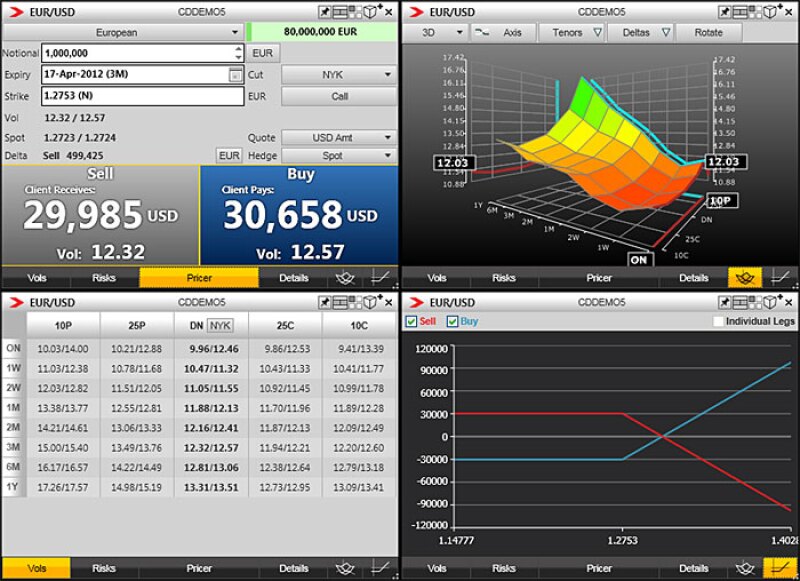Enable the Individual Legs checkbox
This screenshot has height=581, width=800.
(x=717, y=321)
